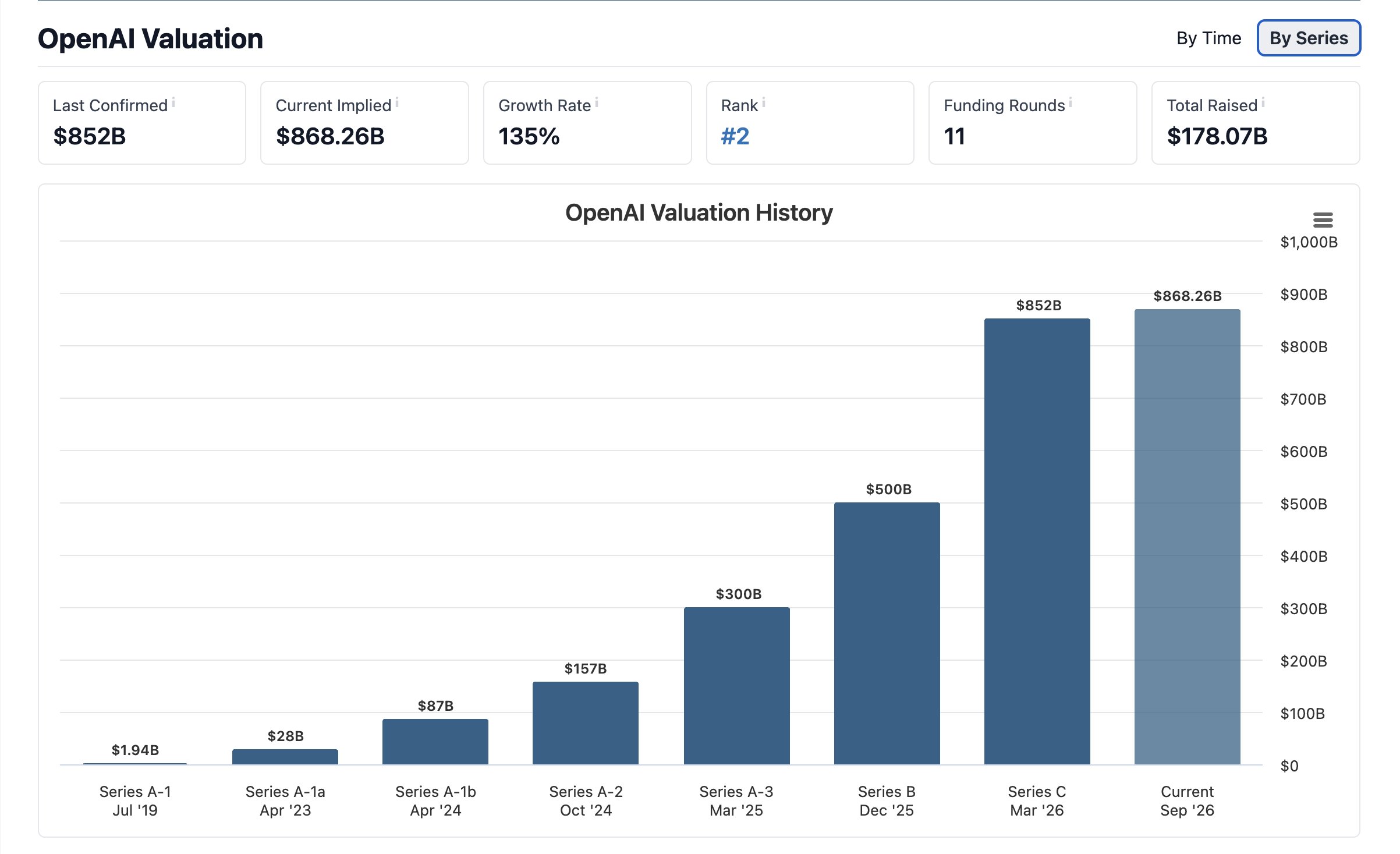Image resolution: width=1400 pixels, height=854 pixels.
Task: Click the $28B data label
Action: click(285, 736)
